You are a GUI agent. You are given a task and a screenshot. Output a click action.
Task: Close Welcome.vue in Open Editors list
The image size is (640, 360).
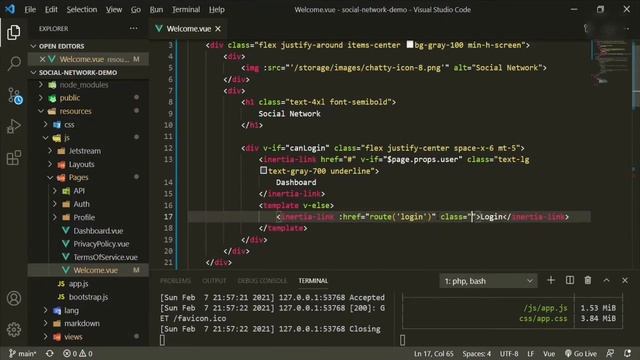42,59
